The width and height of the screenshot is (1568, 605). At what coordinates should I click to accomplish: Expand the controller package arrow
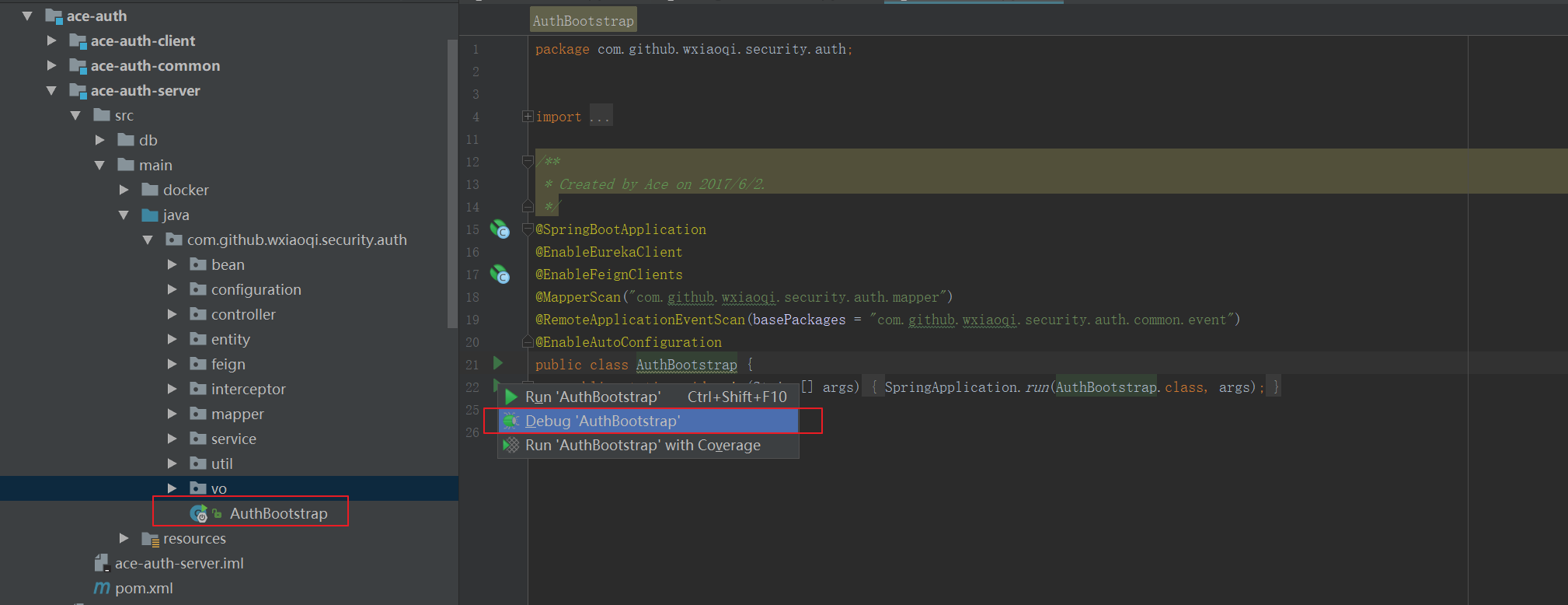pyautogui.click(x=172, y=314)
